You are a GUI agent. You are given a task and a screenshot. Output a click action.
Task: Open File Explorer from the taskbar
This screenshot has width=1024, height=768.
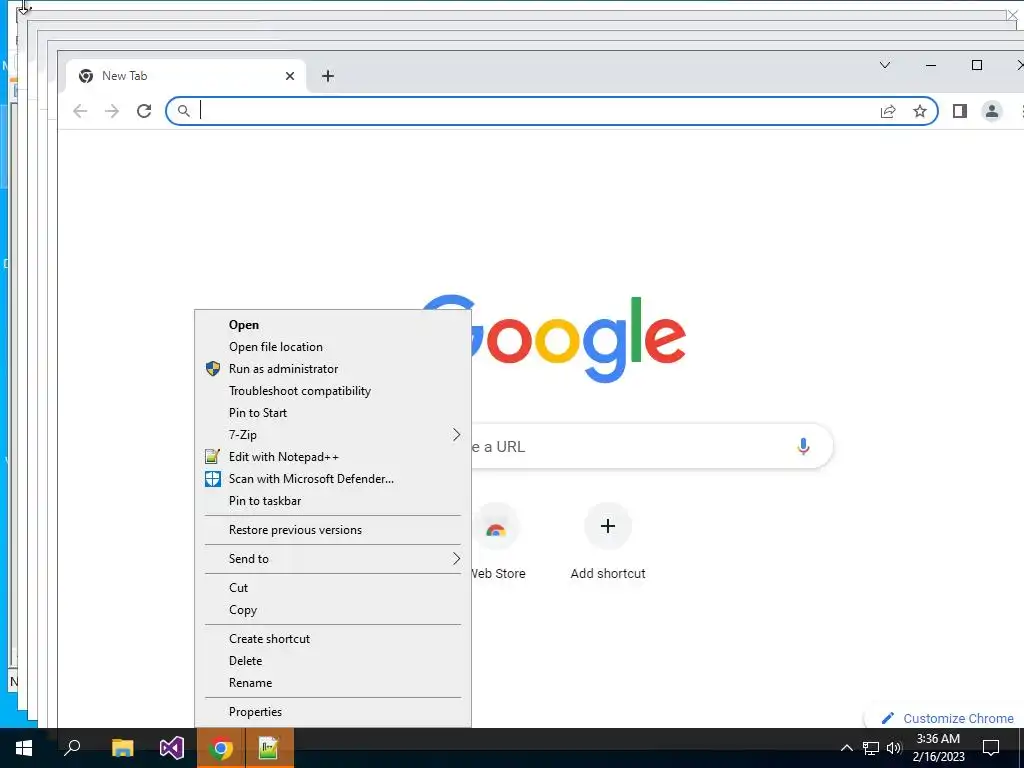122,748
